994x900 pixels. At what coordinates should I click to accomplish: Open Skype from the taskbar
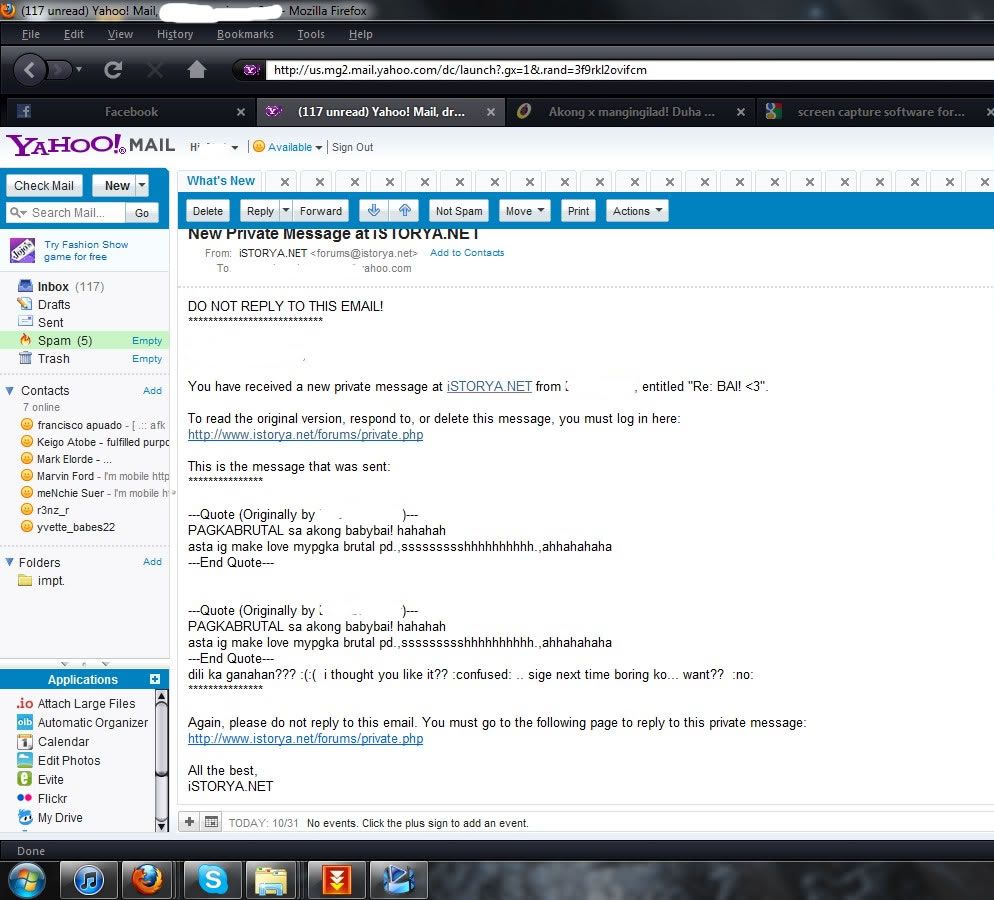click(212, 879)
